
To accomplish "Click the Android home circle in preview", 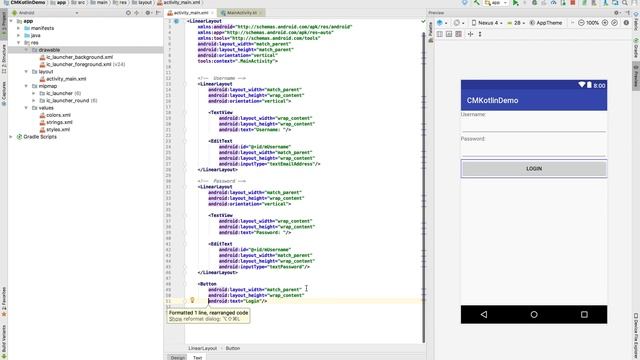I will click(534, 314).
